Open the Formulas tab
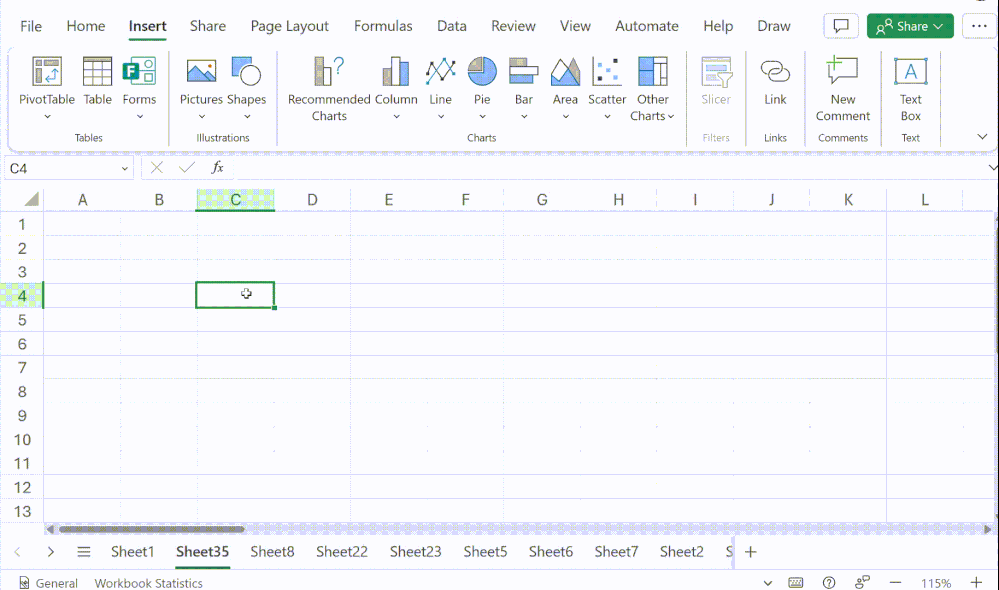This screenshot has height=590, width=999. 383,26
